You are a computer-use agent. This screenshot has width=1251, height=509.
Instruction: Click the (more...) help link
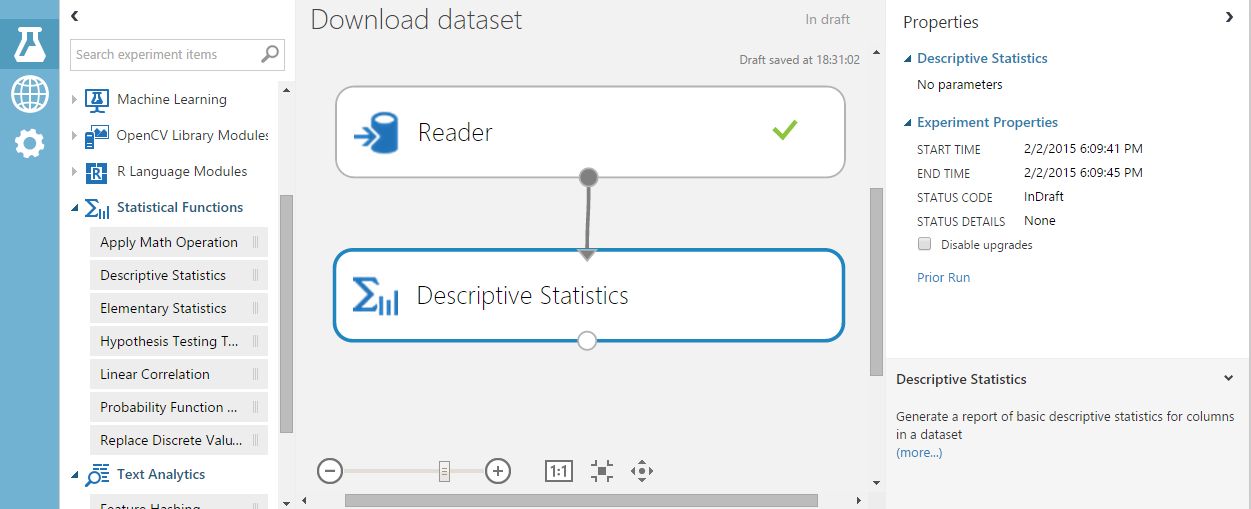919,452
